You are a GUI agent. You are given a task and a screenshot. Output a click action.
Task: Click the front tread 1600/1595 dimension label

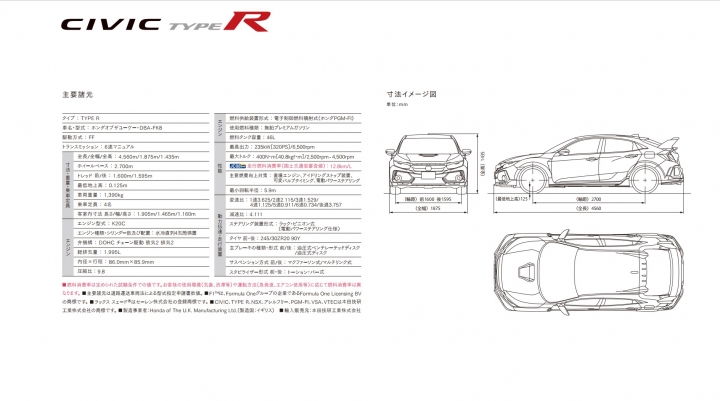pos(428,199)
